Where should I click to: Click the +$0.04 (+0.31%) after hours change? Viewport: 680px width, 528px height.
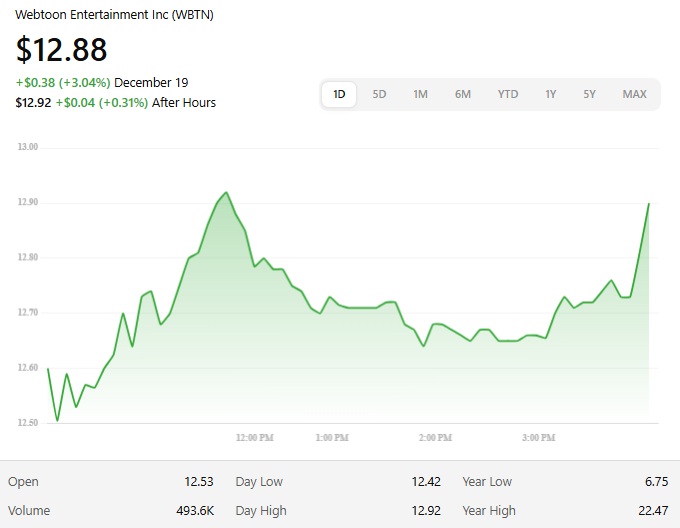(102, 103)
